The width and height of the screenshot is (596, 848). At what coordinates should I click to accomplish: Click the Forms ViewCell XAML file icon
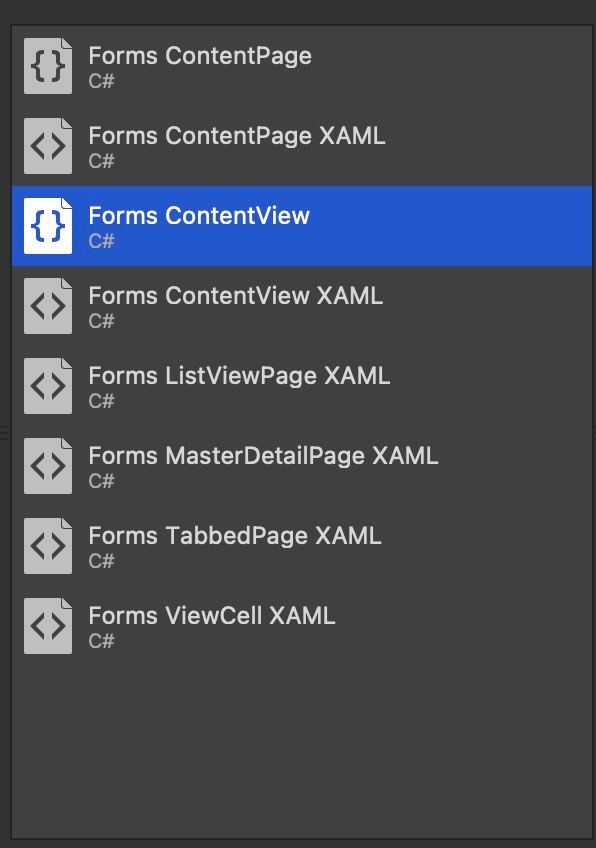point(48,626)
